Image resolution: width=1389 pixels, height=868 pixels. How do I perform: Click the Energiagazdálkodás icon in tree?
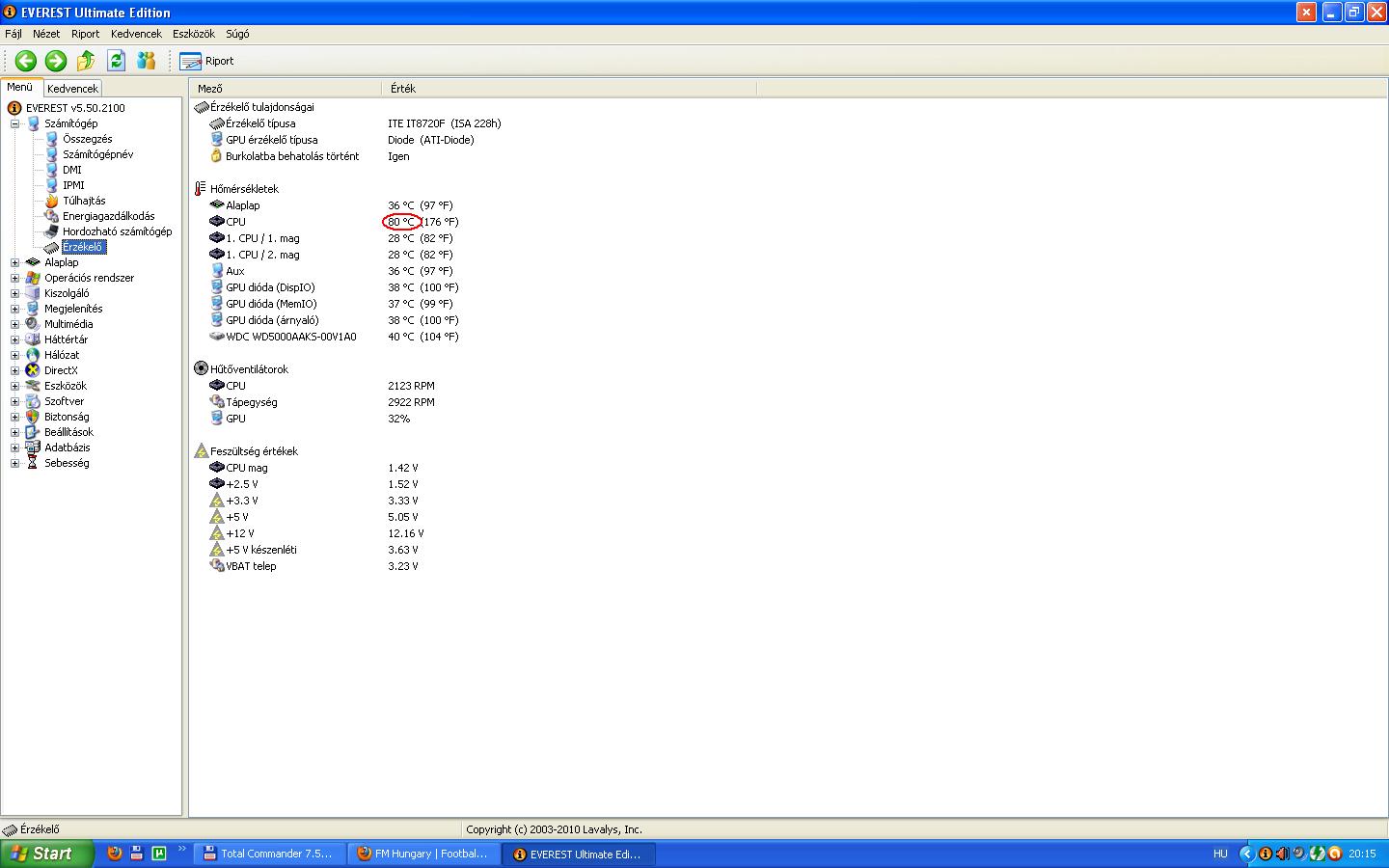click(x=51, y=216)
